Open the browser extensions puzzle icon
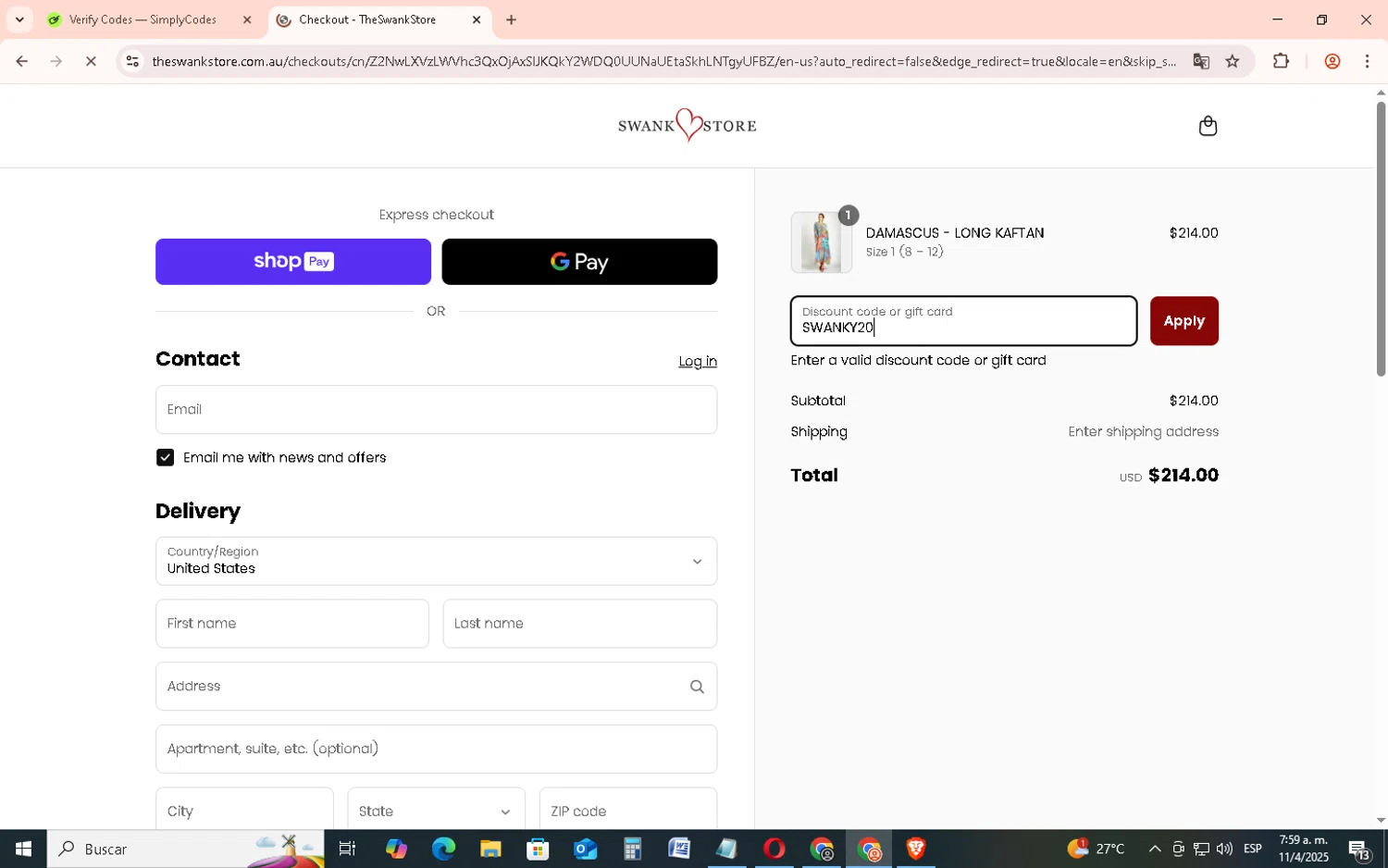Viewport: 1388px width, 868px height. (x=1281, y=61)
